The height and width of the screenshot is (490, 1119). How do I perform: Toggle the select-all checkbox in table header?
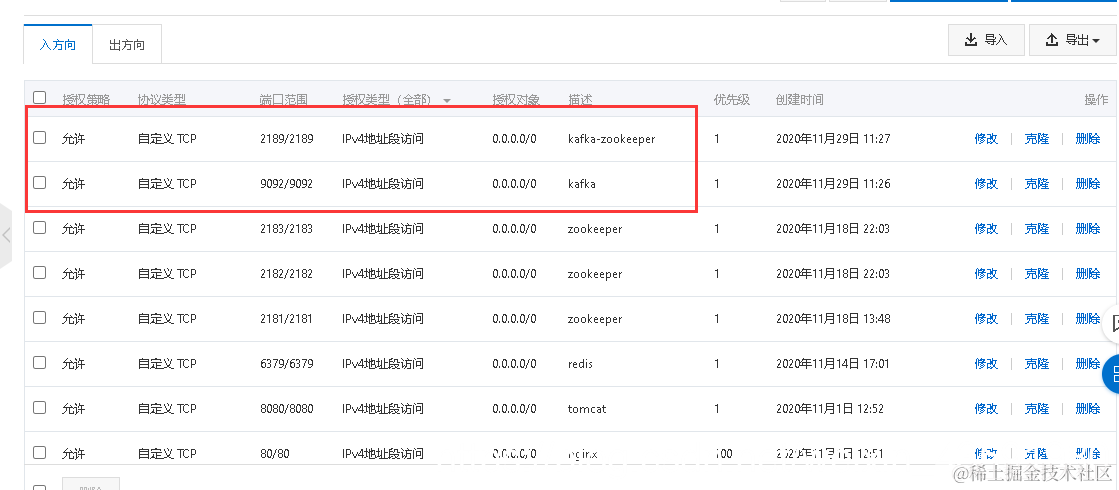[40, 98]
